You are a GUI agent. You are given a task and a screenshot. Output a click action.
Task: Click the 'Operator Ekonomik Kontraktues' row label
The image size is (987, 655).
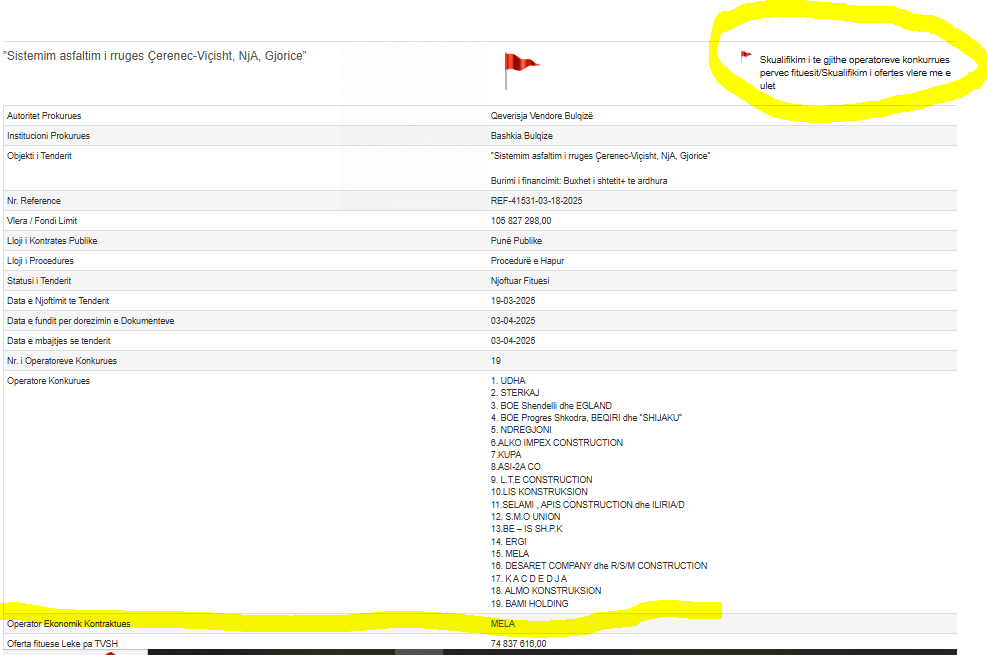69,624
